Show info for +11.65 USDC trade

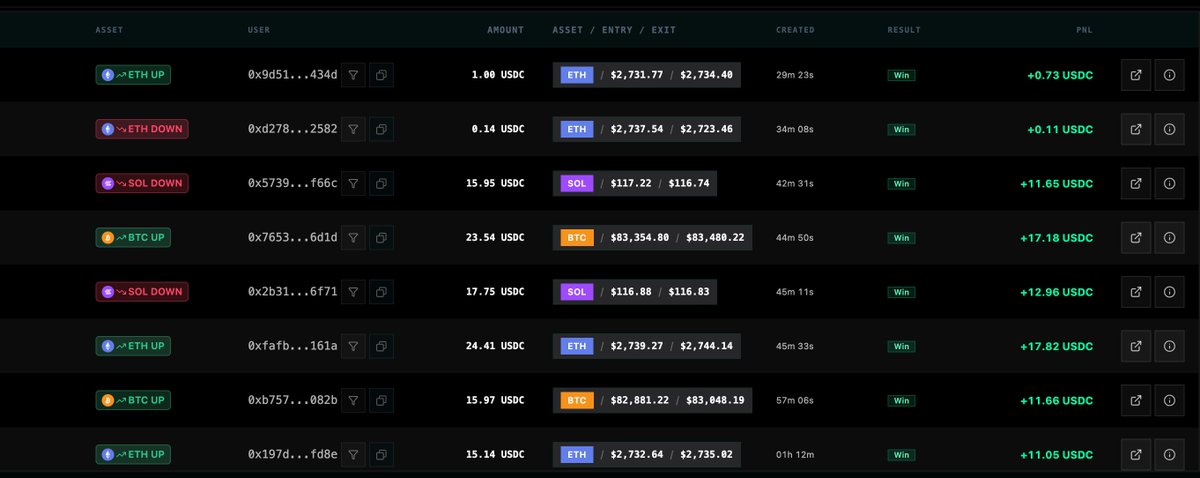1169,183
